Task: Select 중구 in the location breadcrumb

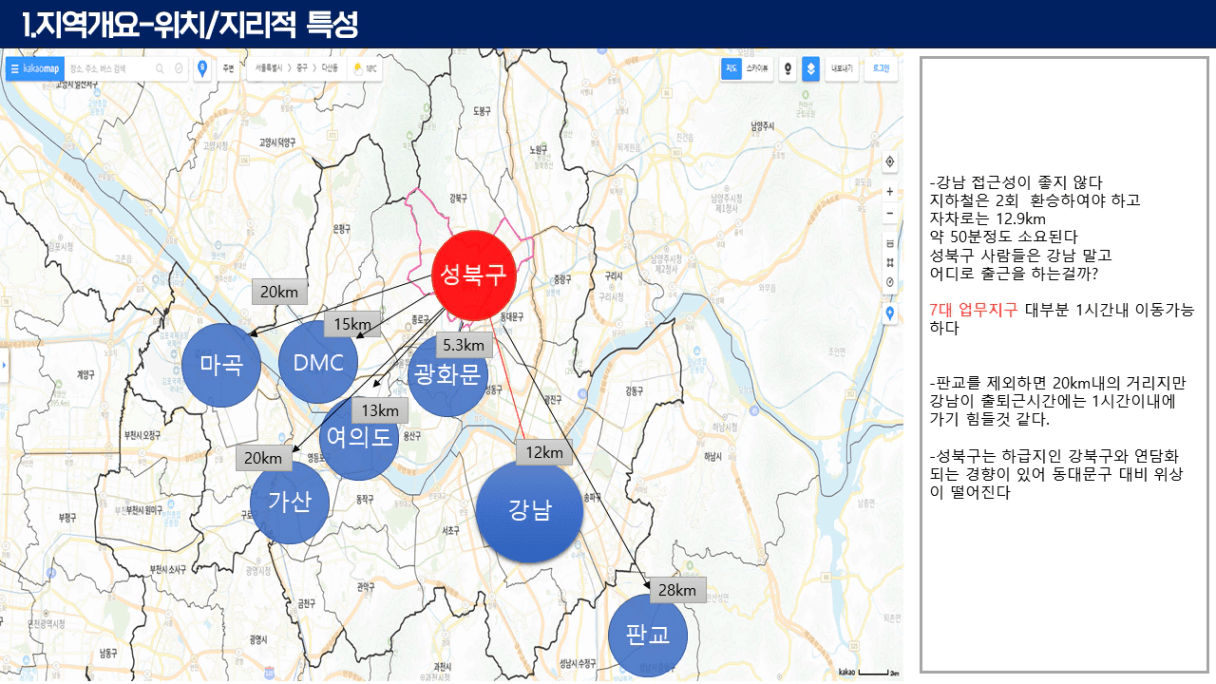Action: tap(301, 69)
